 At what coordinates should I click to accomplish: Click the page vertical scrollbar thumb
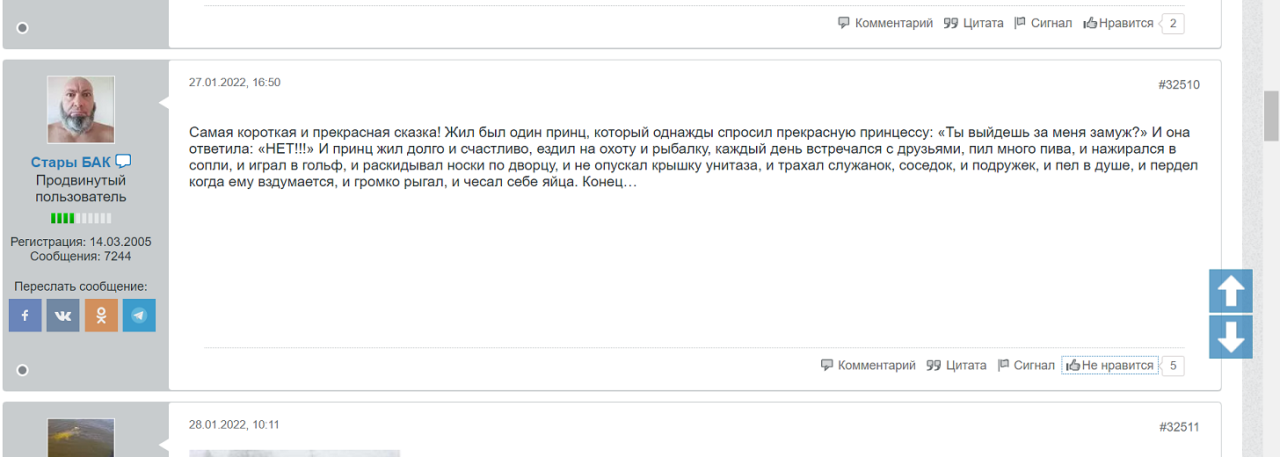tap(1271, 115)
